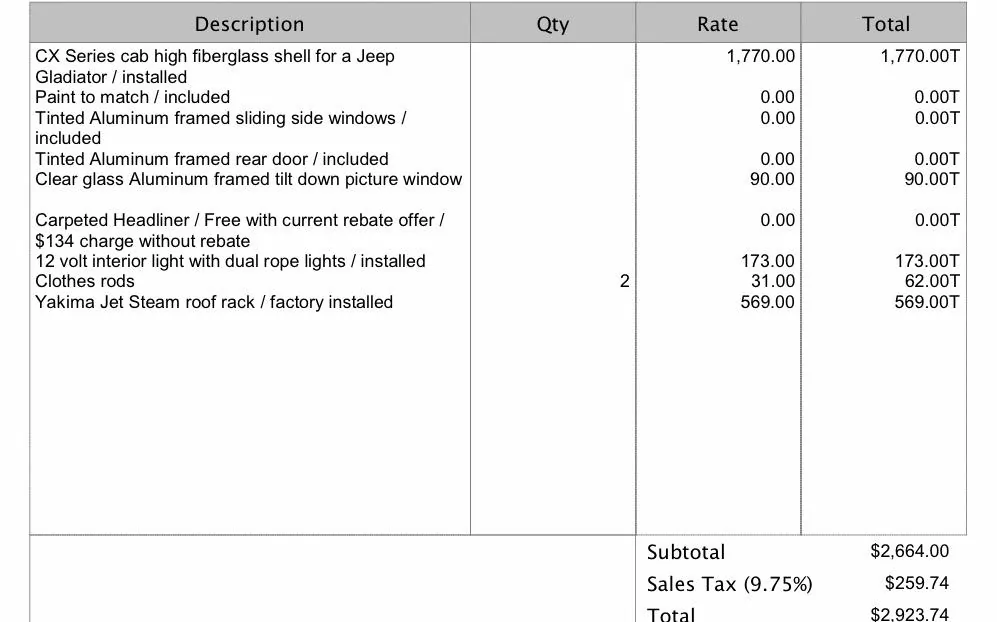Click the 90.00 rate for picture window

[x=772, y=179]
